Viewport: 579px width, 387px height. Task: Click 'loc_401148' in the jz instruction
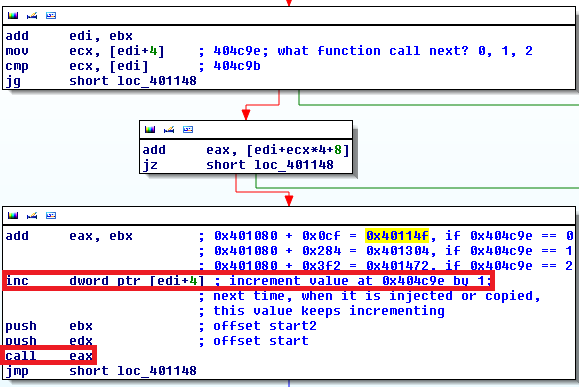[294, 165]
